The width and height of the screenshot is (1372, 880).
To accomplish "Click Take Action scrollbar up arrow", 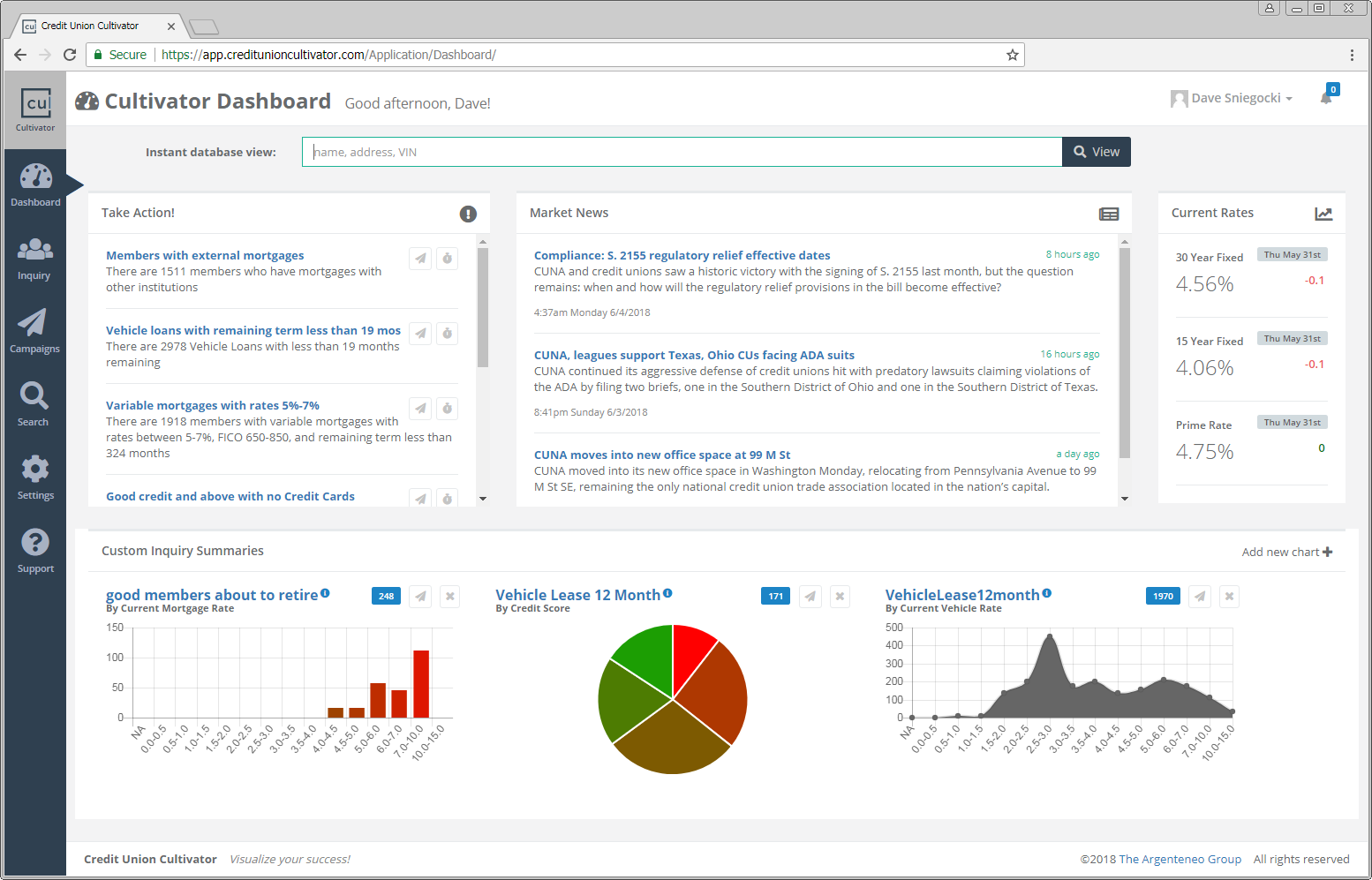I will (483, 241).
